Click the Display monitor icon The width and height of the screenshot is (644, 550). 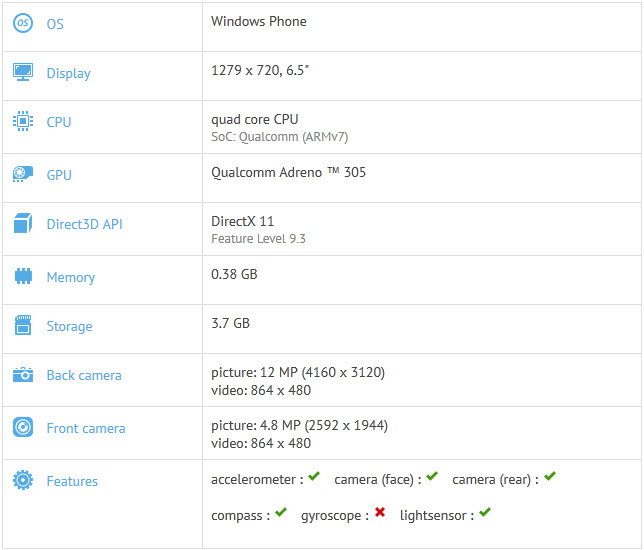coord(22,72)
